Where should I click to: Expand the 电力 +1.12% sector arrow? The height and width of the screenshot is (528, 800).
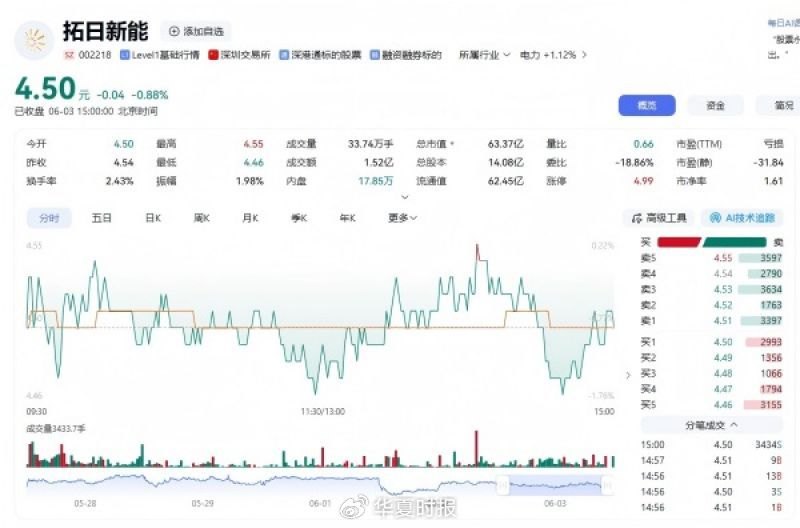pos(584,55)
